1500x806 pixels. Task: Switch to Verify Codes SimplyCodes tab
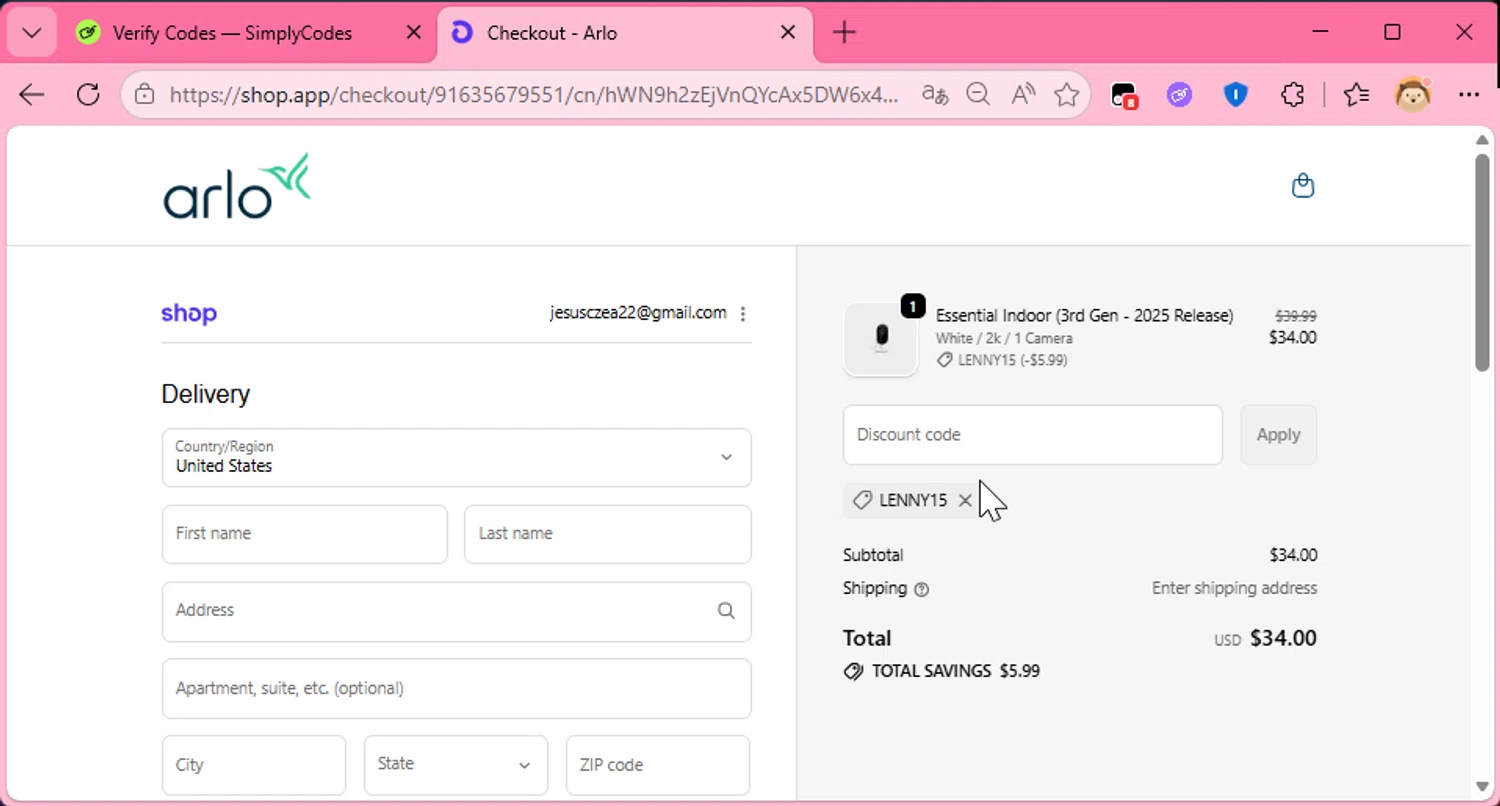(232, 33)
